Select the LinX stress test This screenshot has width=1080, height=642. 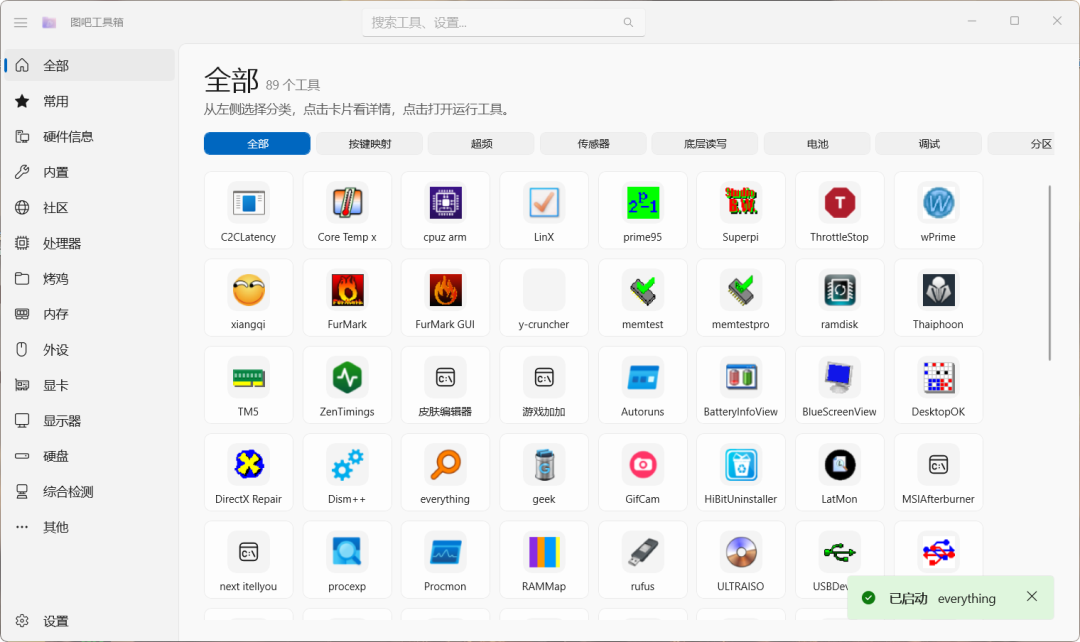pos(543,210)
